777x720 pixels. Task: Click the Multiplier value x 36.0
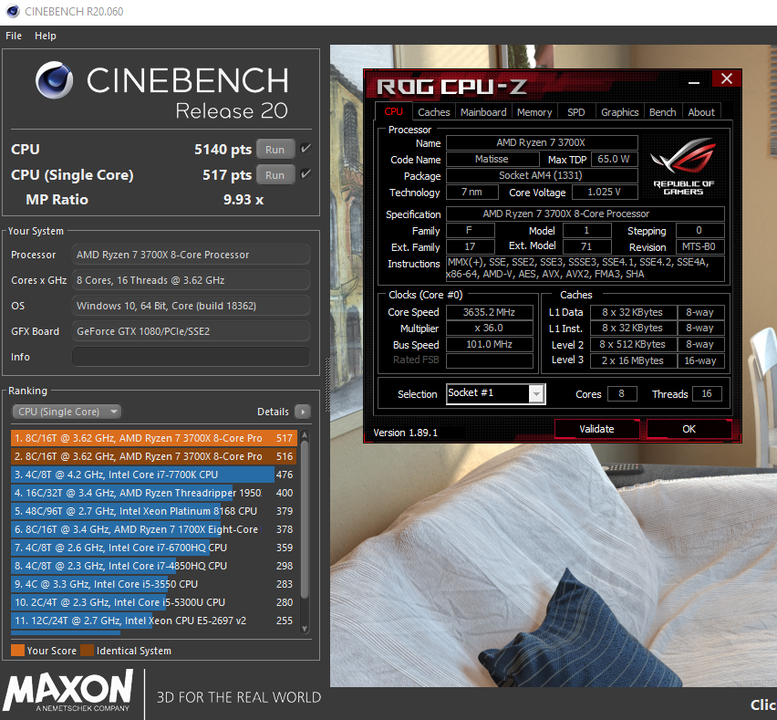tap(489, 328)
